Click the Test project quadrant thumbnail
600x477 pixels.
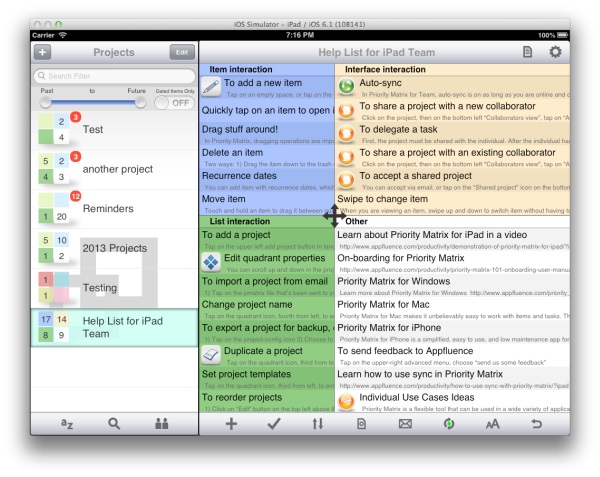pos(54,129)
